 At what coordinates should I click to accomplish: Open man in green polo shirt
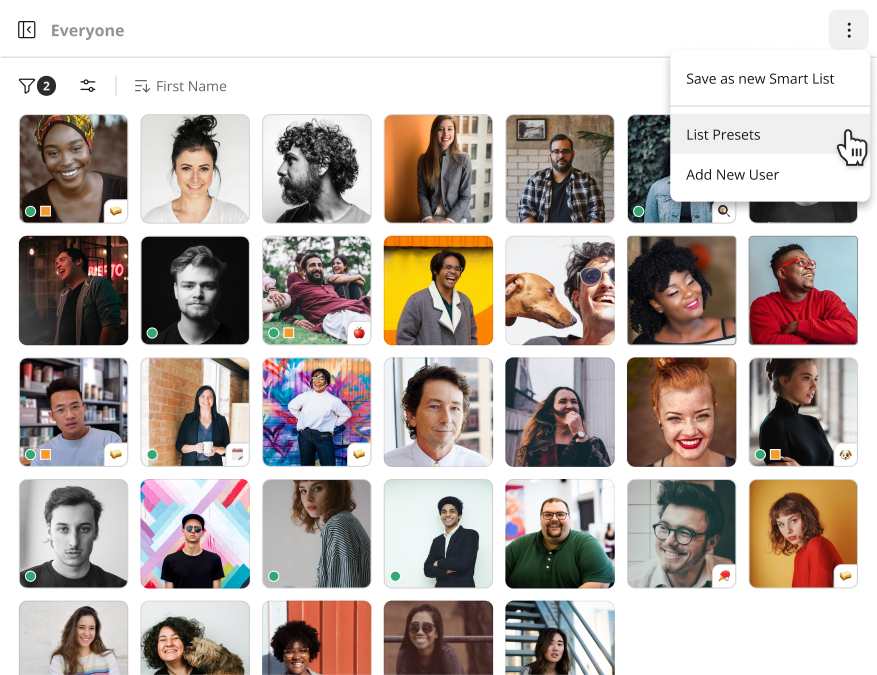(x=560, y=534)
